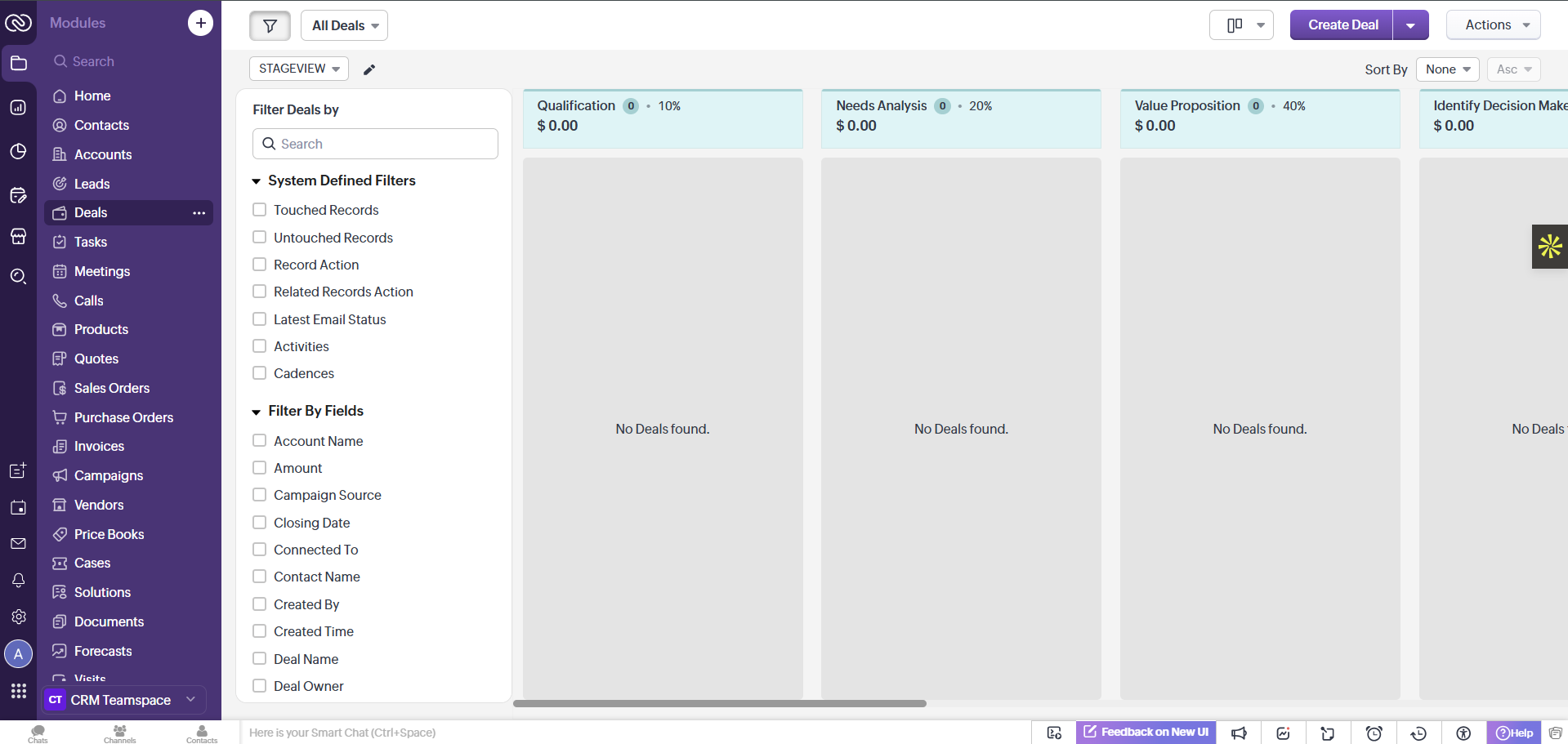Expand the Sort By None dropdown
This screenshot has width=1568, height=744.
pyautogui.click(x=1448, y=69)
